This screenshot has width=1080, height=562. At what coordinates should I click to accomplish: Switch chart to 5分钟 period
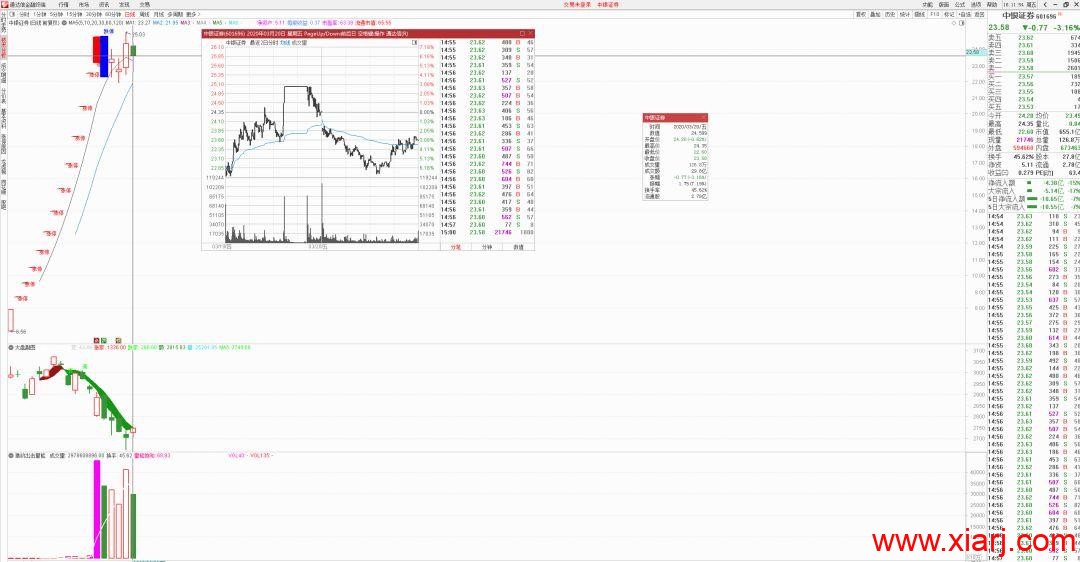(56, 14)
